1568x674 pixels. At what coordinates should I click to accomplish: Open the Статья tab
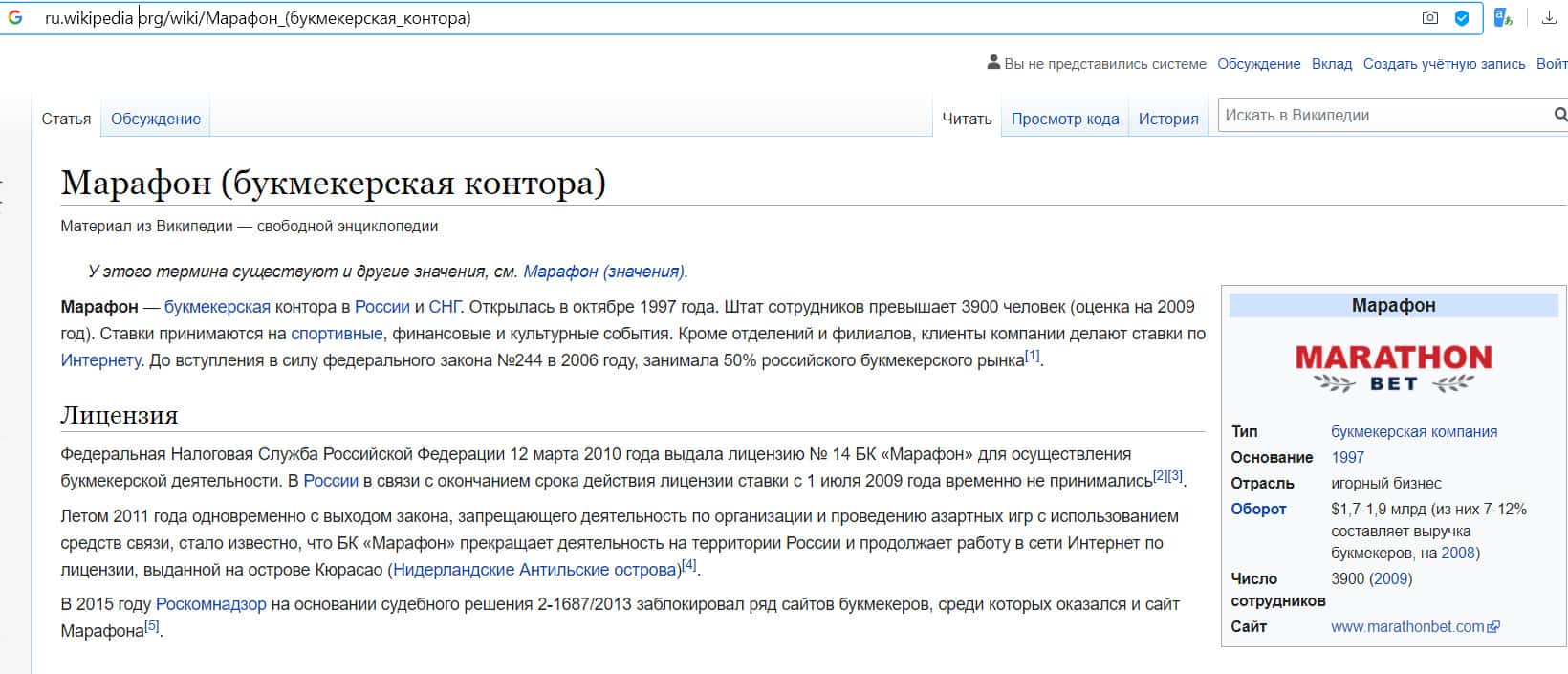point(66,119)
